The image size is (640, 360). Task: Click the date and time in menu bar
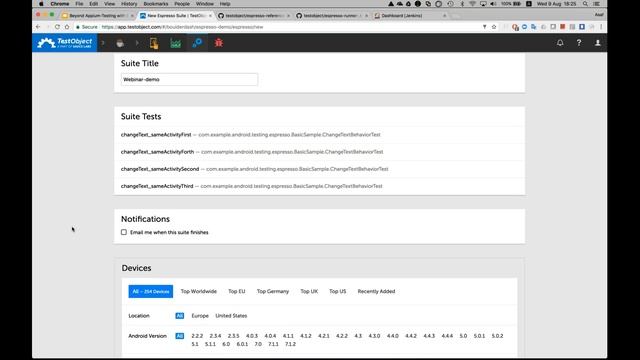[556, 4]
